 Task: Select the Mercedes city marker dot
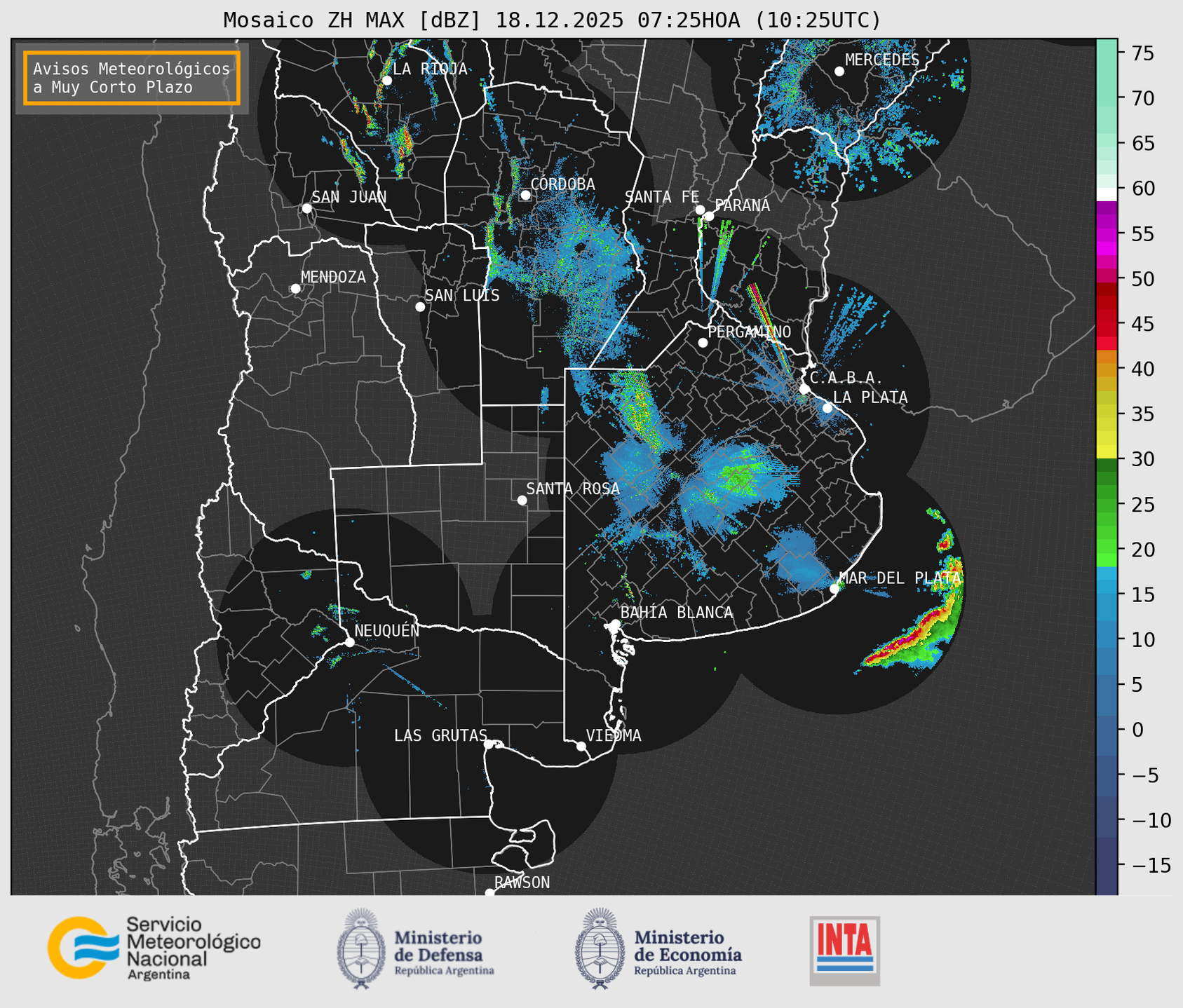839,71
